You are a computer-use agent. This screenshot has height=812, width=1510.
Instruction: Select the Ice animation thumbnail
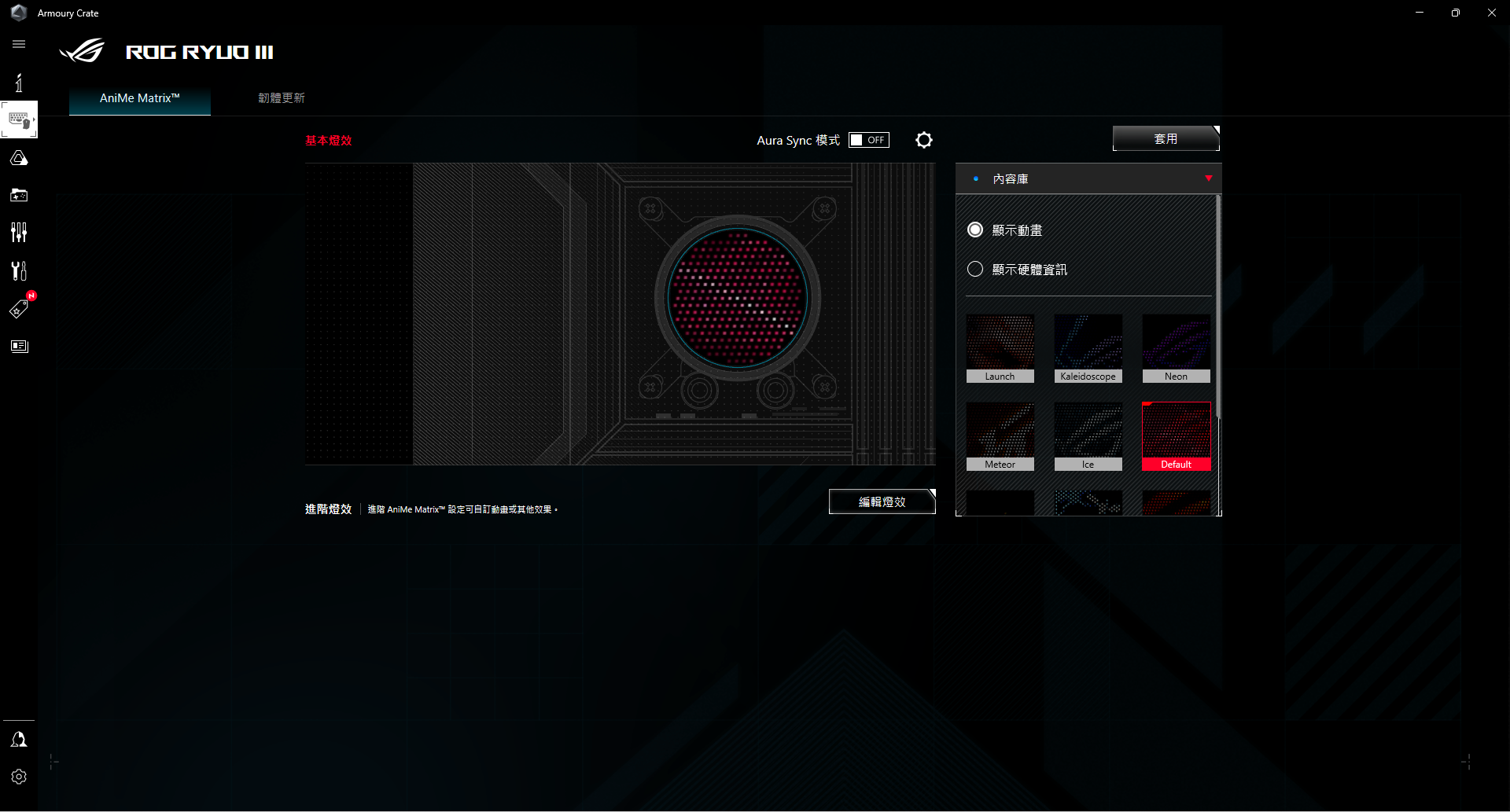coord(1088,437)
